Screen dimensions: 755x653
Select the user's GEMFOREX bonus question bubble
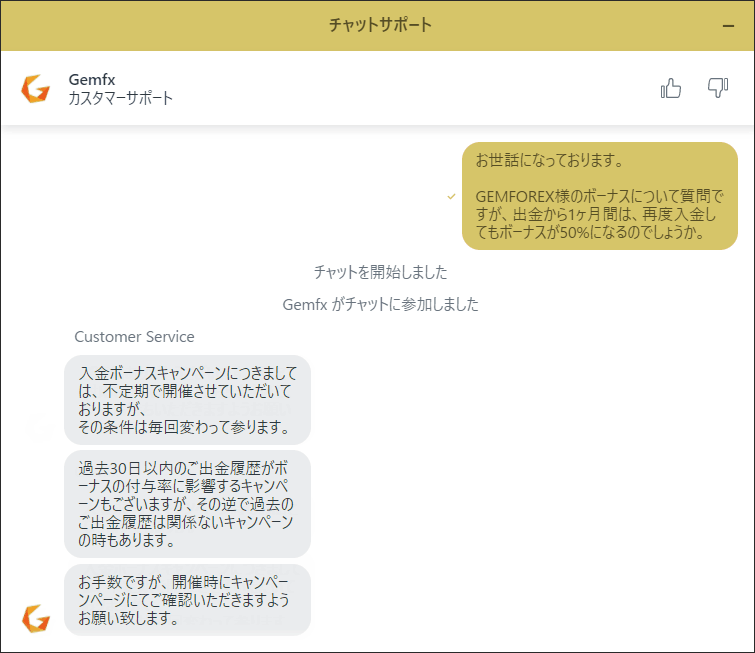coord(600,196)
